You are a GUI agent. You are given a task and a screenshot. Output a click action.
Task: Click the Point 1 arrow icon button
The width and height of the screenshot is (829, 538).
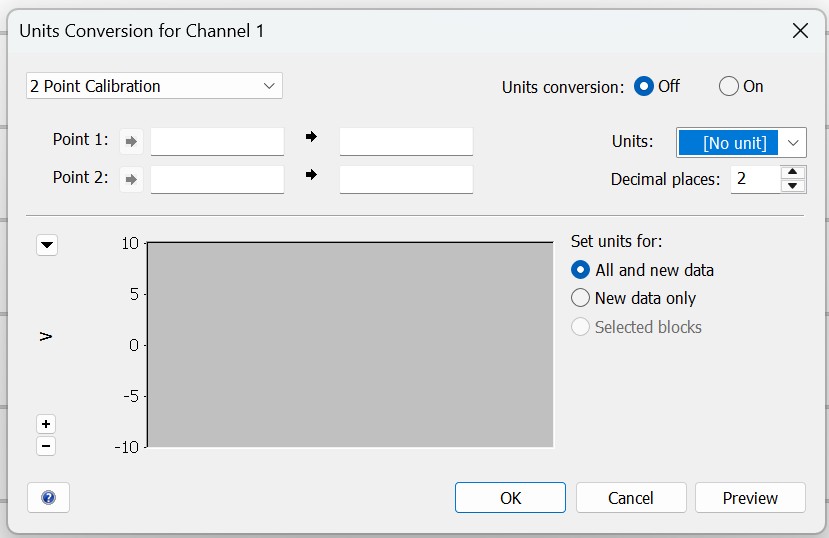(131, 141)
